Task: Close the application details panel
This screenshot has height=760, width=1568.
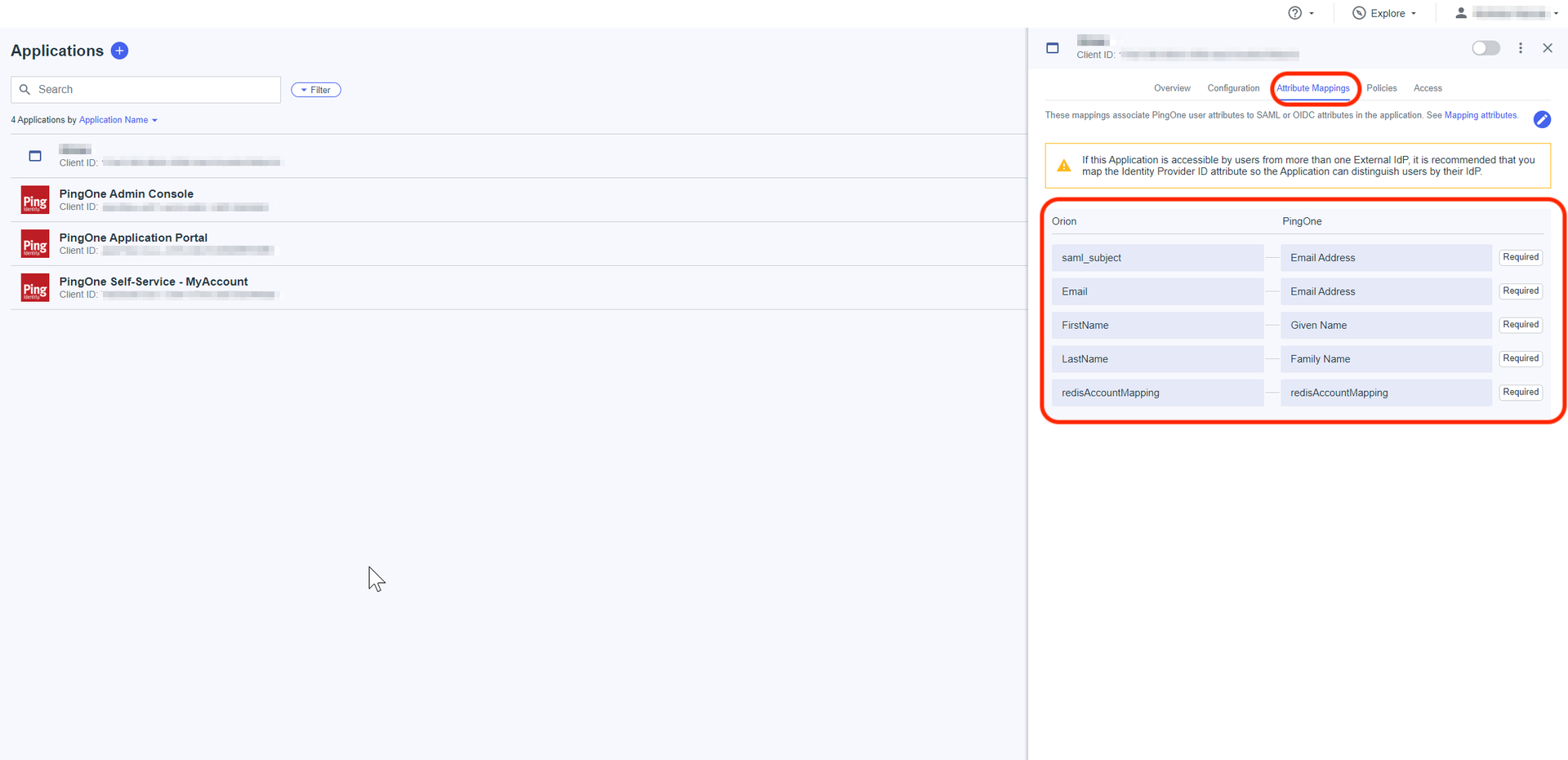Action: click(x=1547, y=48)
